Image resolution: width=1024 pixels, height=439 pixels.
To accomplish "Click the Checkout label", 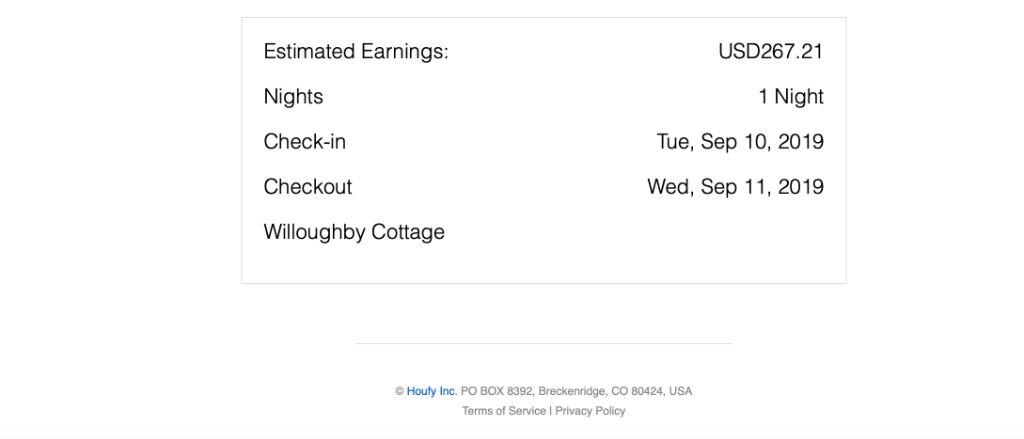I will [x=307, y=187].
